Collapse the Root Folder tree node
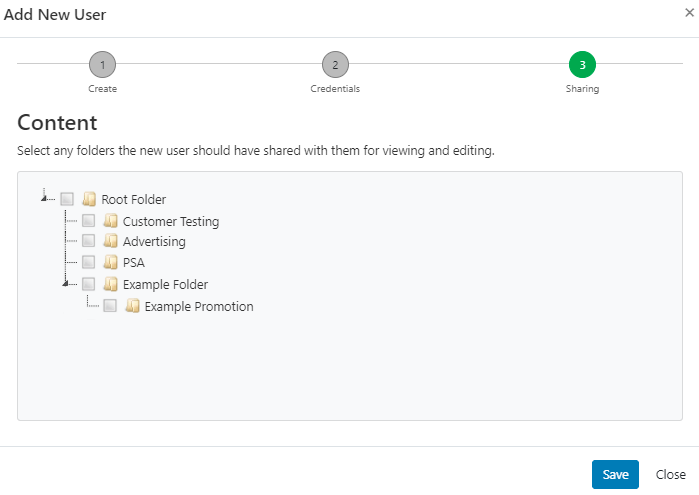Image resolution: width=699 pixels, height=495 pixels. (45, 198)
